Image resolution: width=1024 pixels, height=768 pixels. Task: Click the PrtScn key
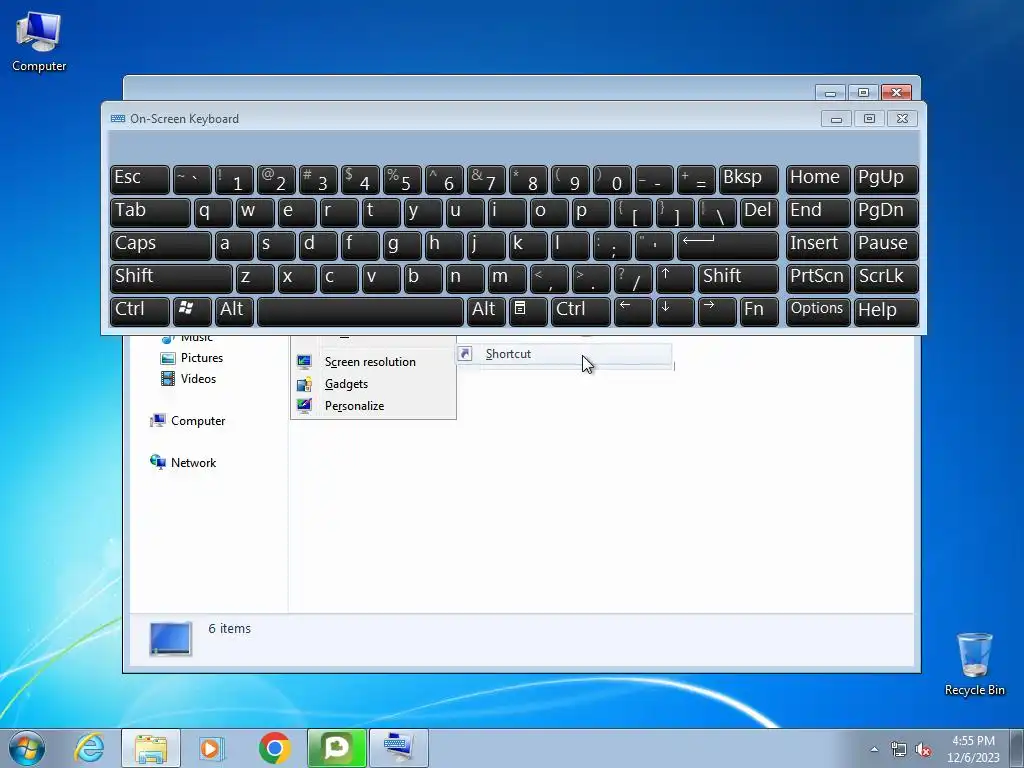click(x=818, y=279)
